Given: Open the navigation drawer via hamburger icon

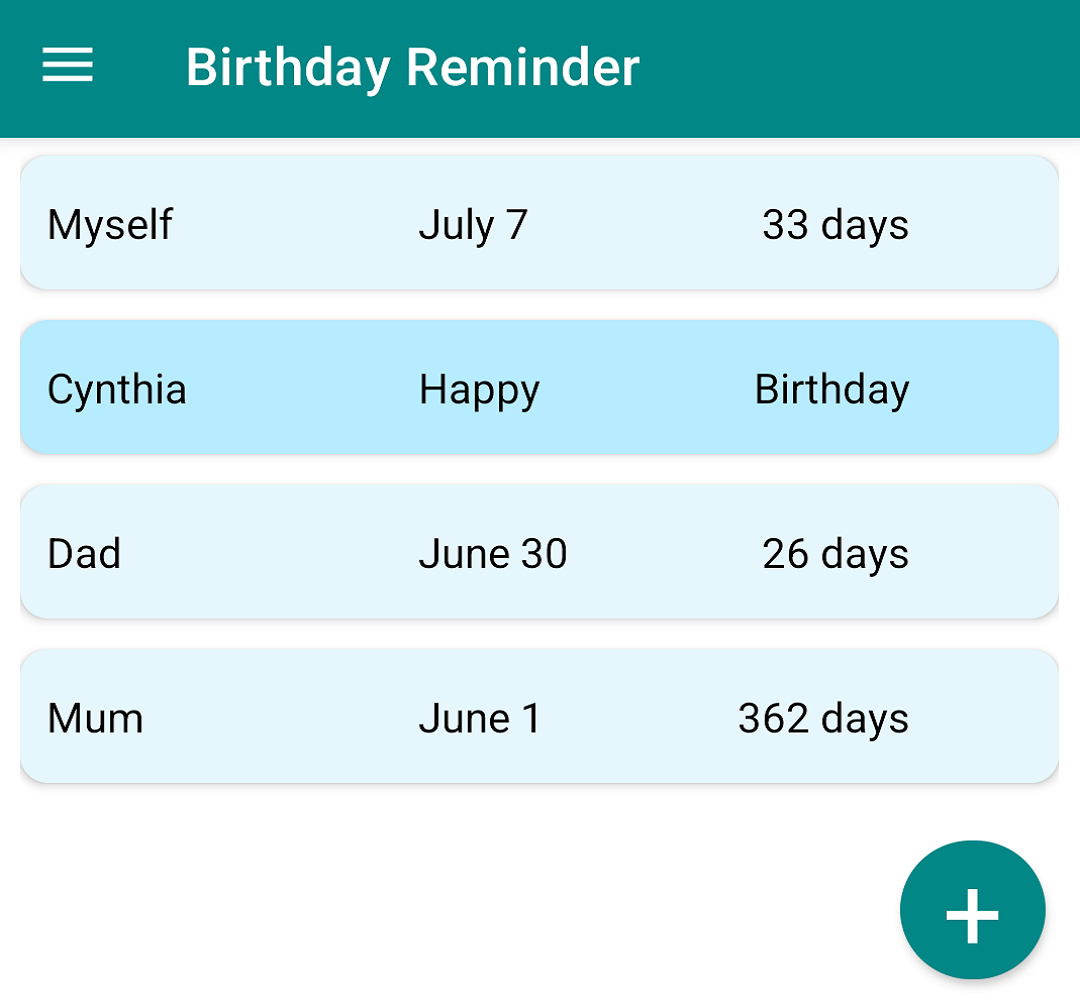Looking at the screenshot, I should point(67,66).
